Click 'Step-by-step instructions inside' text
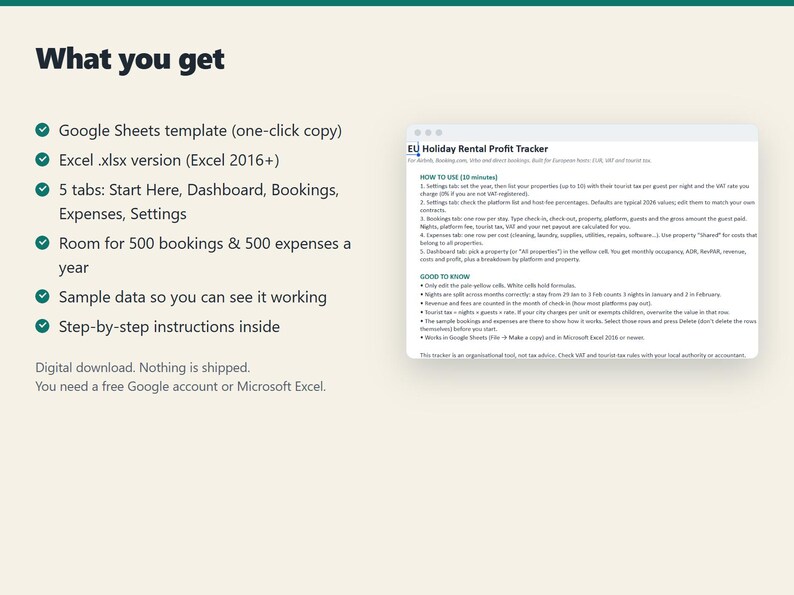Screen dimensions: 794x595 coord(169,327)
